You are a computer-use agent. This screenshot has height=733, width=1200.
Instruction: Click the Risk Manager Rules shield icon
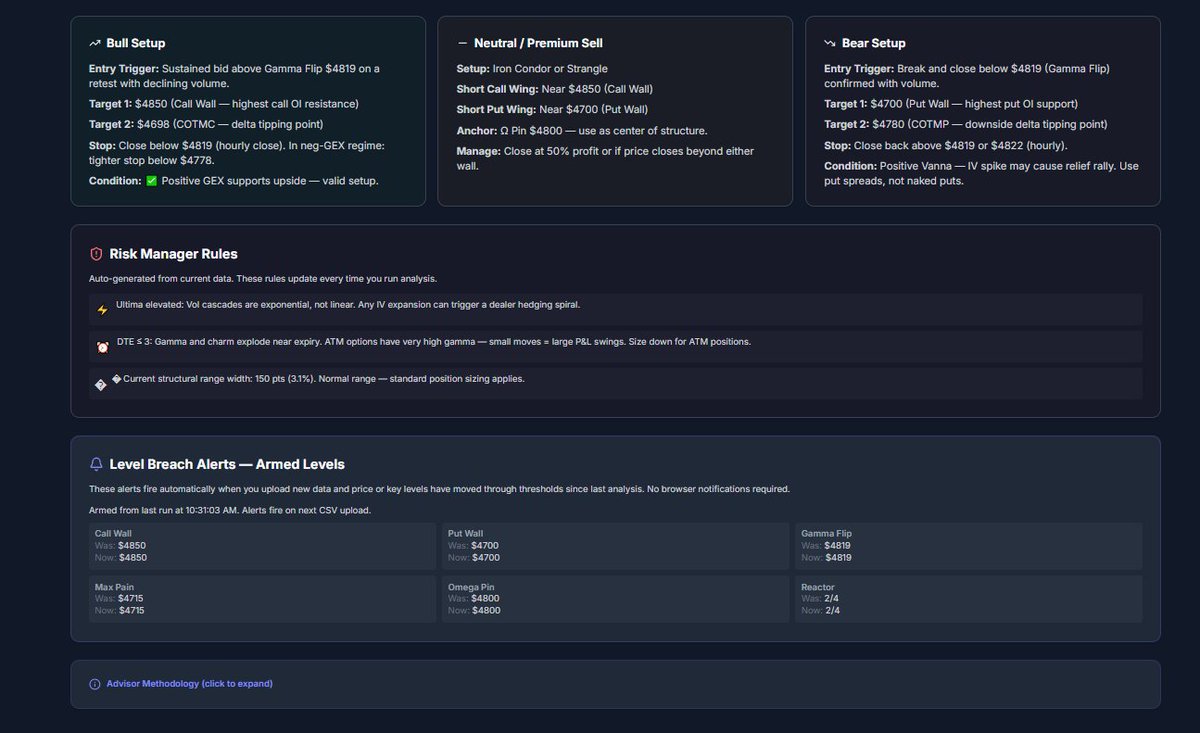point(97,254)
